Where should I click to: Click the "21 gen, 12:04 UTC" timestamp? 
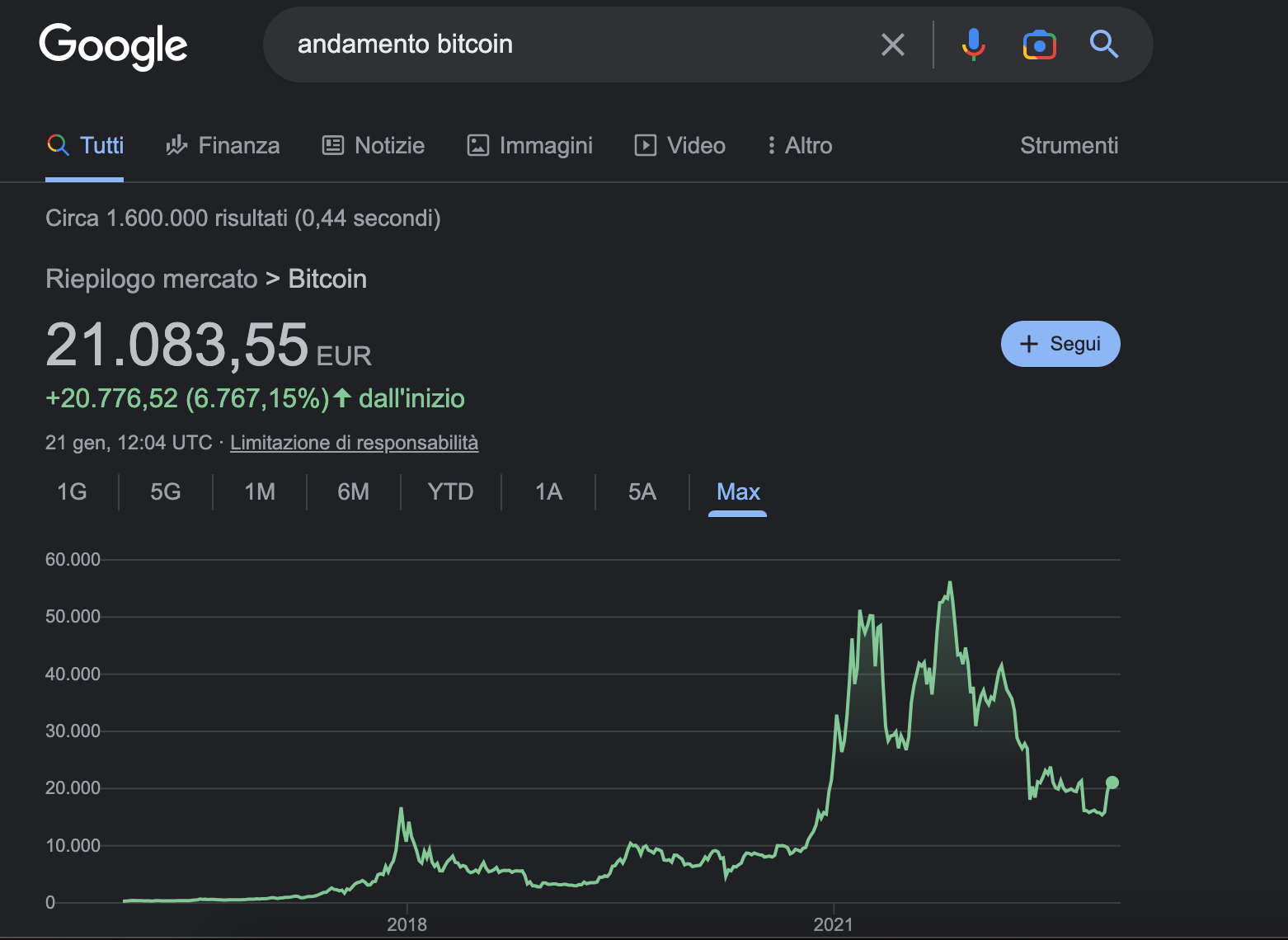pyautogui.click(x=129, y=443)
